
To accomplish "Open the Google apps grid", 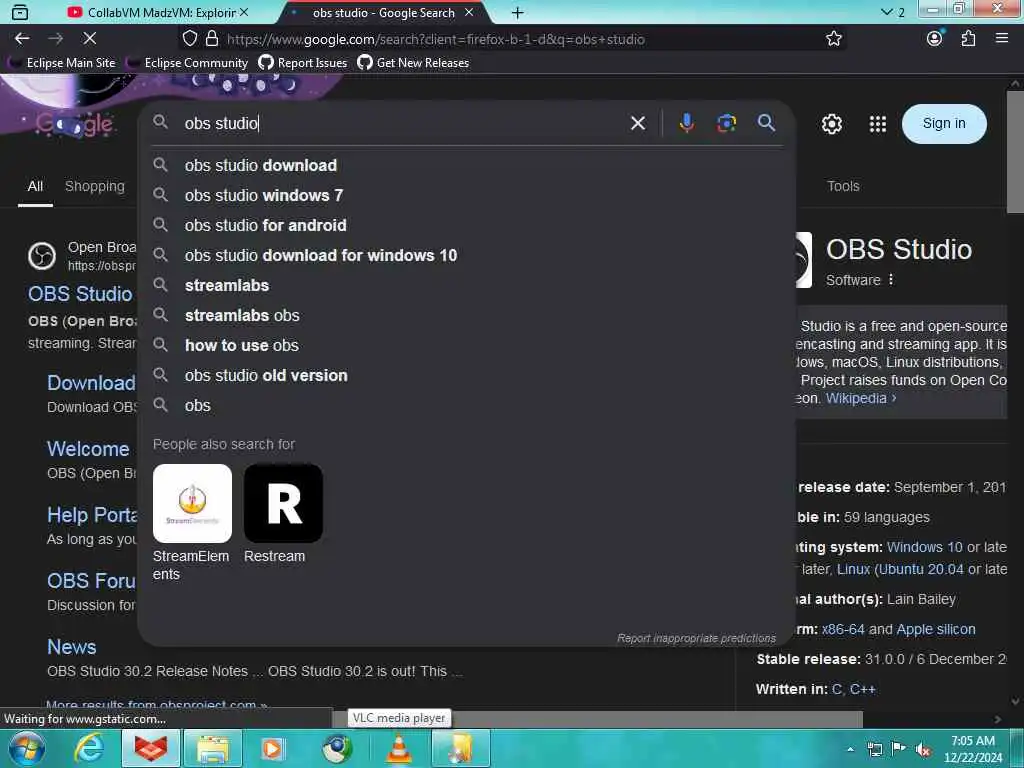I will [x=878, y=123].
